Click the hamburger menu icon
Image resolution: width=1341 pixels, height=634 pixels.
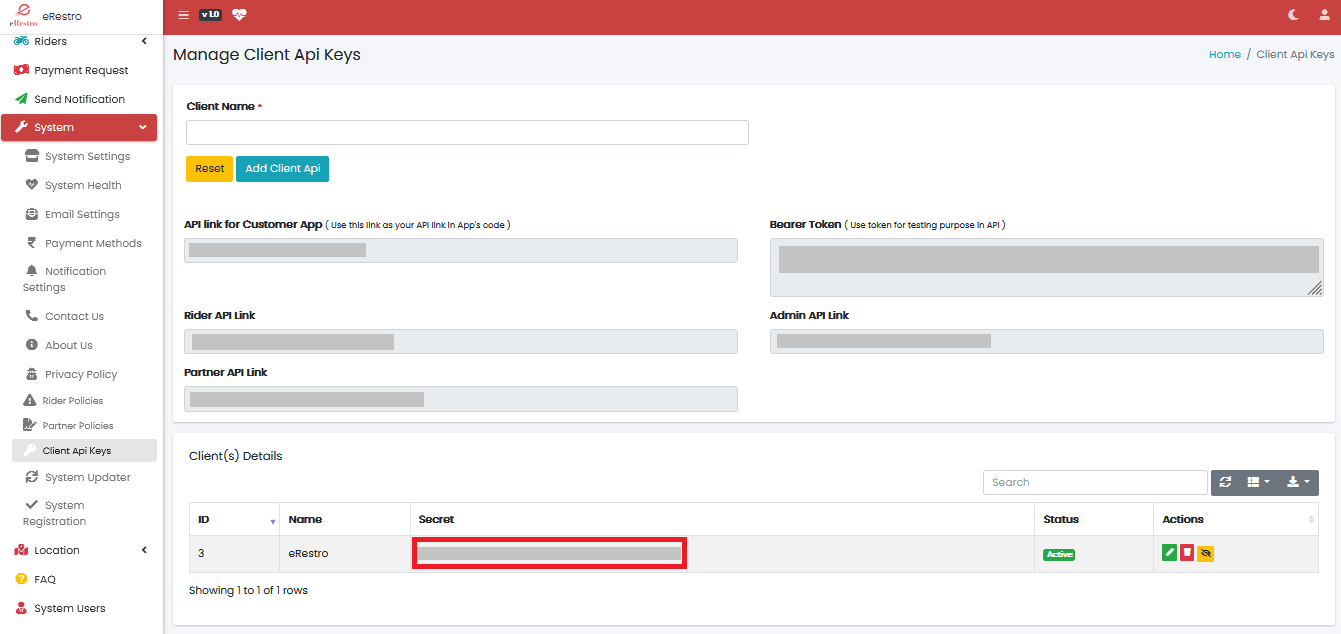[x=183, y=15]
